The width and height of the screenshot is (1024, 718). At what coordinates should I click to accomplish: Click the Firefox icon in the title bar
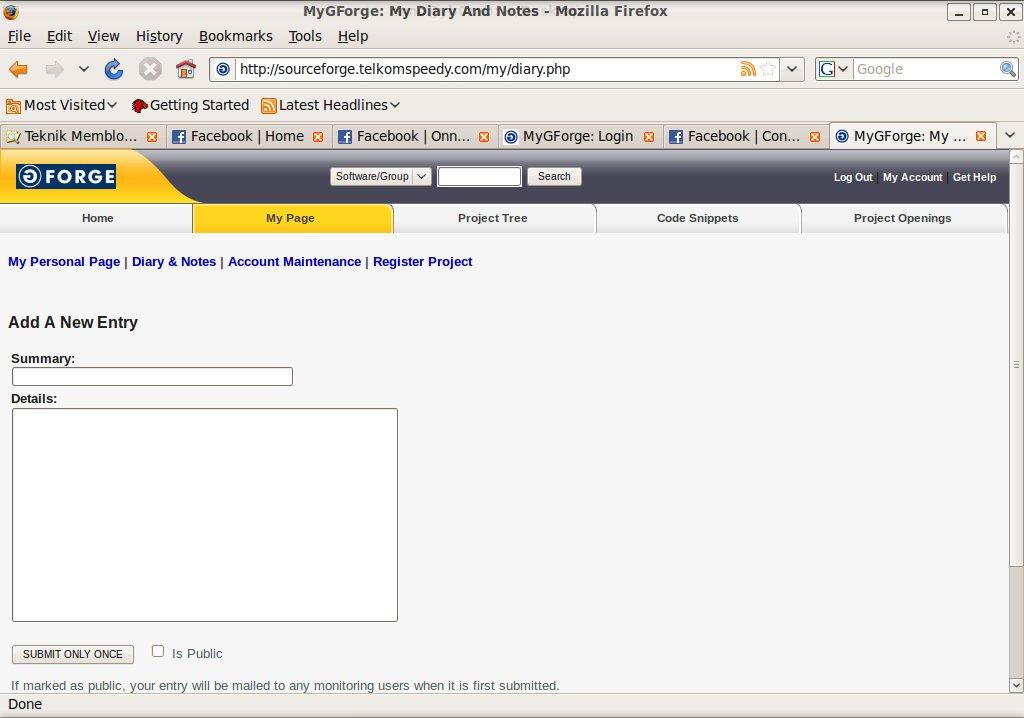tap(10, 11)
